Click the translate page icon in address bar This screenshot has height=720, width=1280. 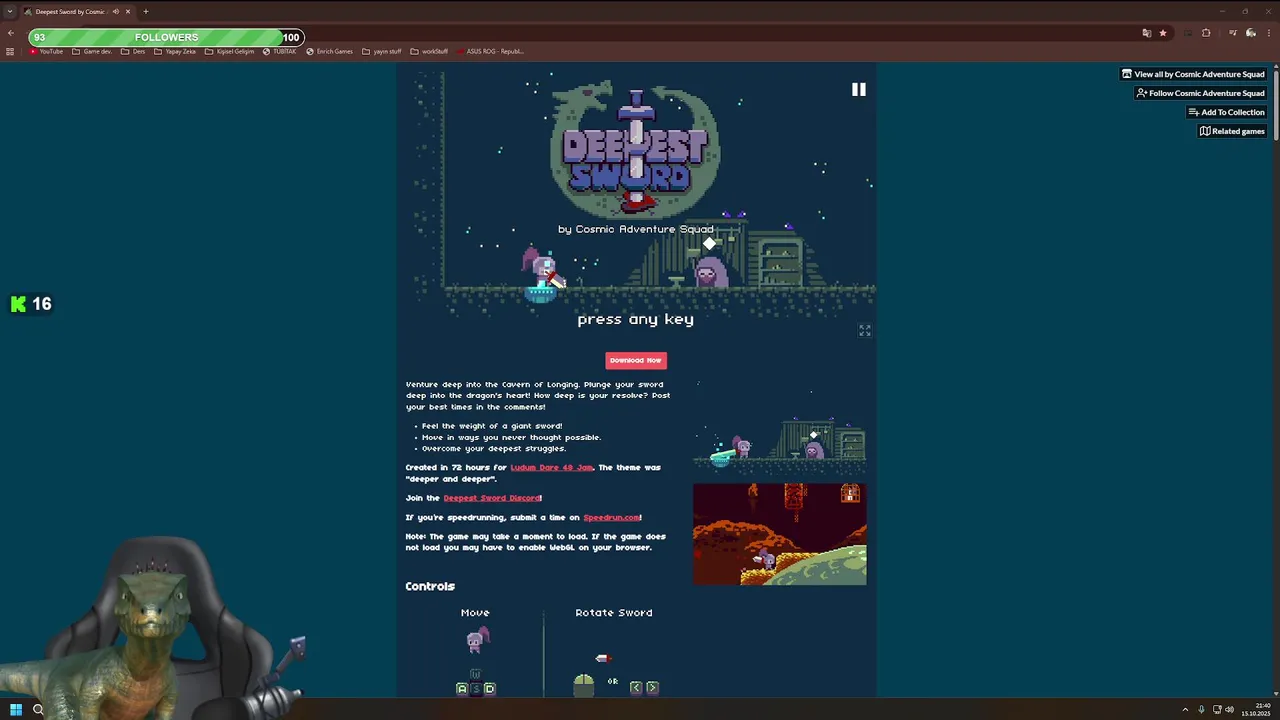1146,33
